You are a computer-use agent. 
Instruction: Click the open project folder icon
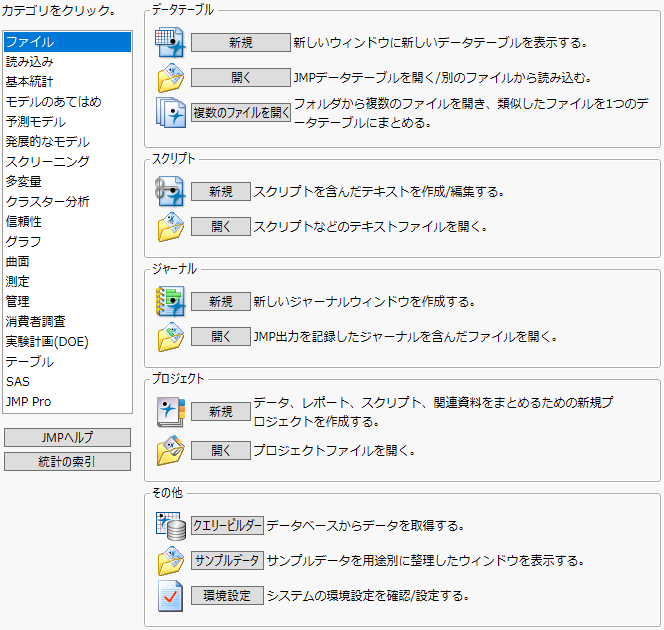(x=171, y=450)
